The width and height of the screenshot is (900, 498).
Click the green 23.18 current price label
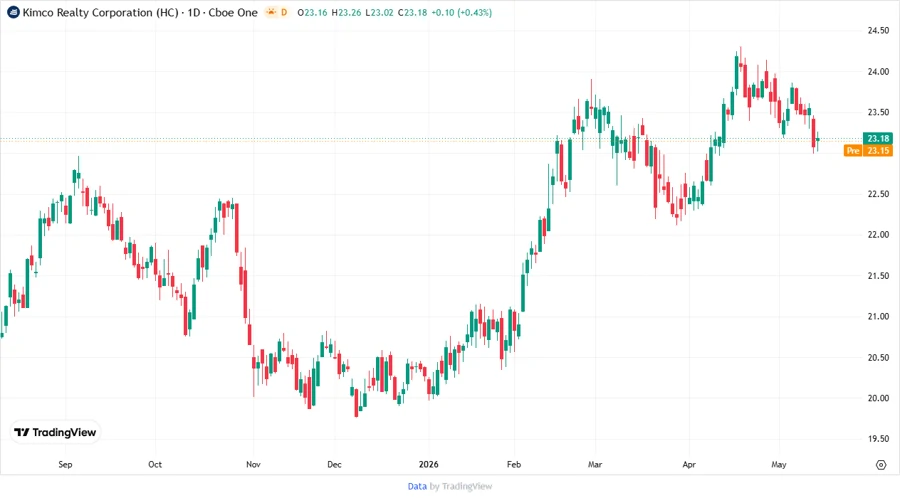pyautogui.click(x=878, y=138)
